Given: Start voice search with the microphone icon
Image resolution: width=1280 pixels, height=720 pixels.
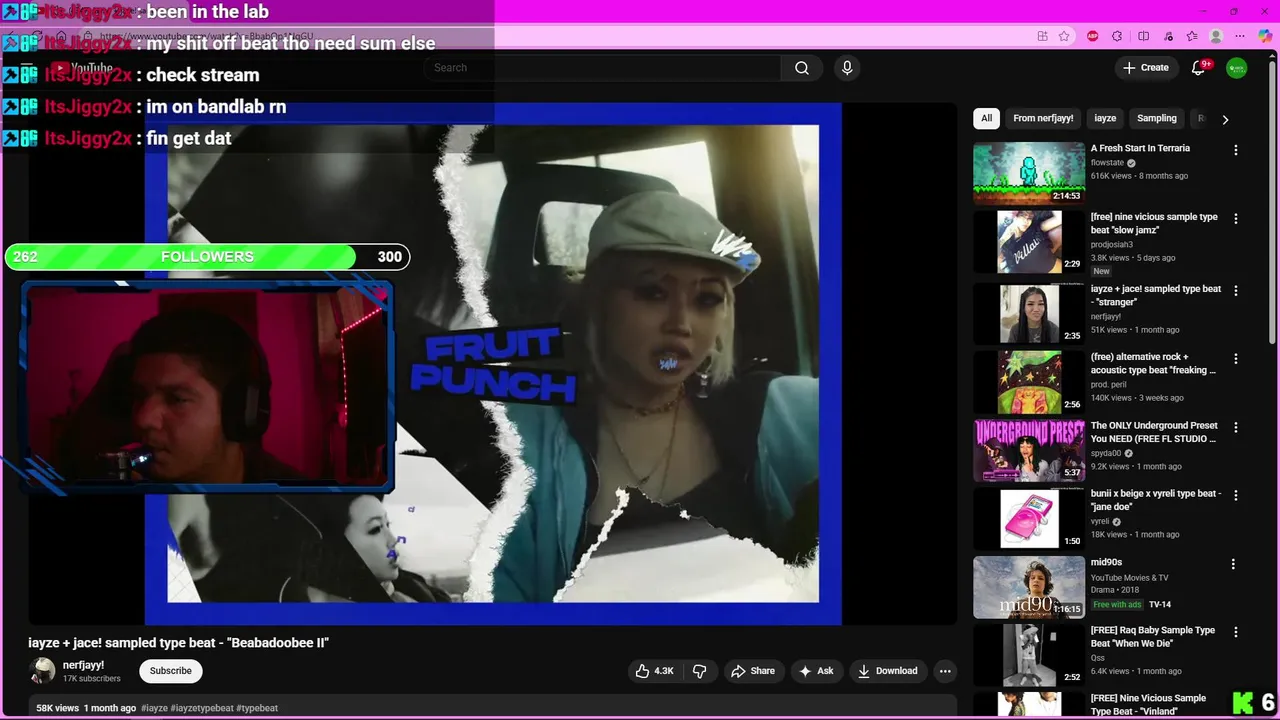Looking at the screenshot, I should (847, 68).
